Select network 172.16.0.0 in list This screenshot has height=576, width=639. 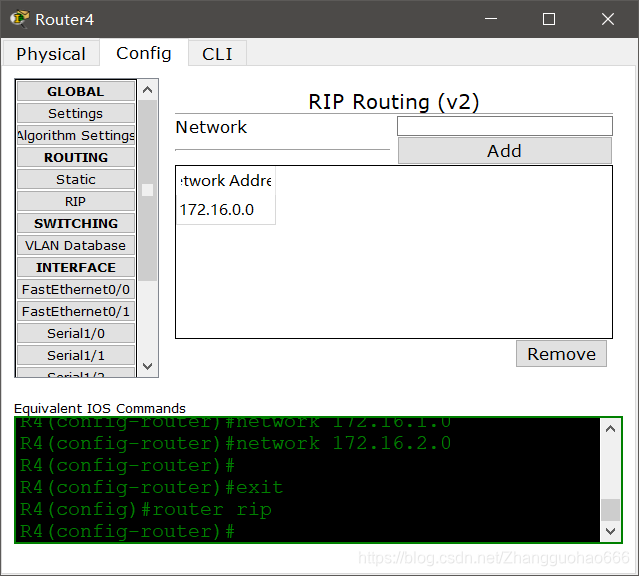click(x=226, y=210)
